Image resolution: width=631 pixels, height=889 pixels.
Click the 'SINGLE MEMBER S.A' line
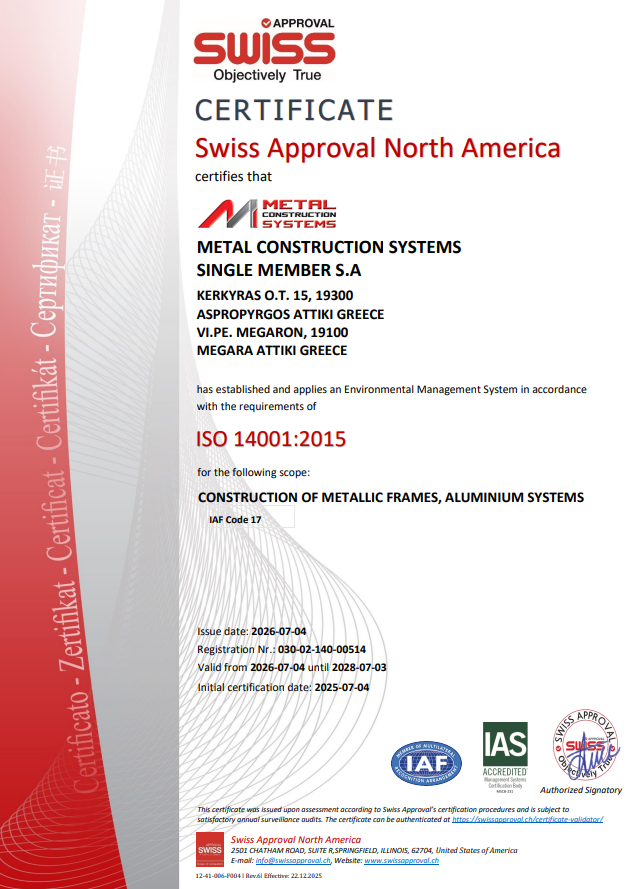[x=279, y=270]
